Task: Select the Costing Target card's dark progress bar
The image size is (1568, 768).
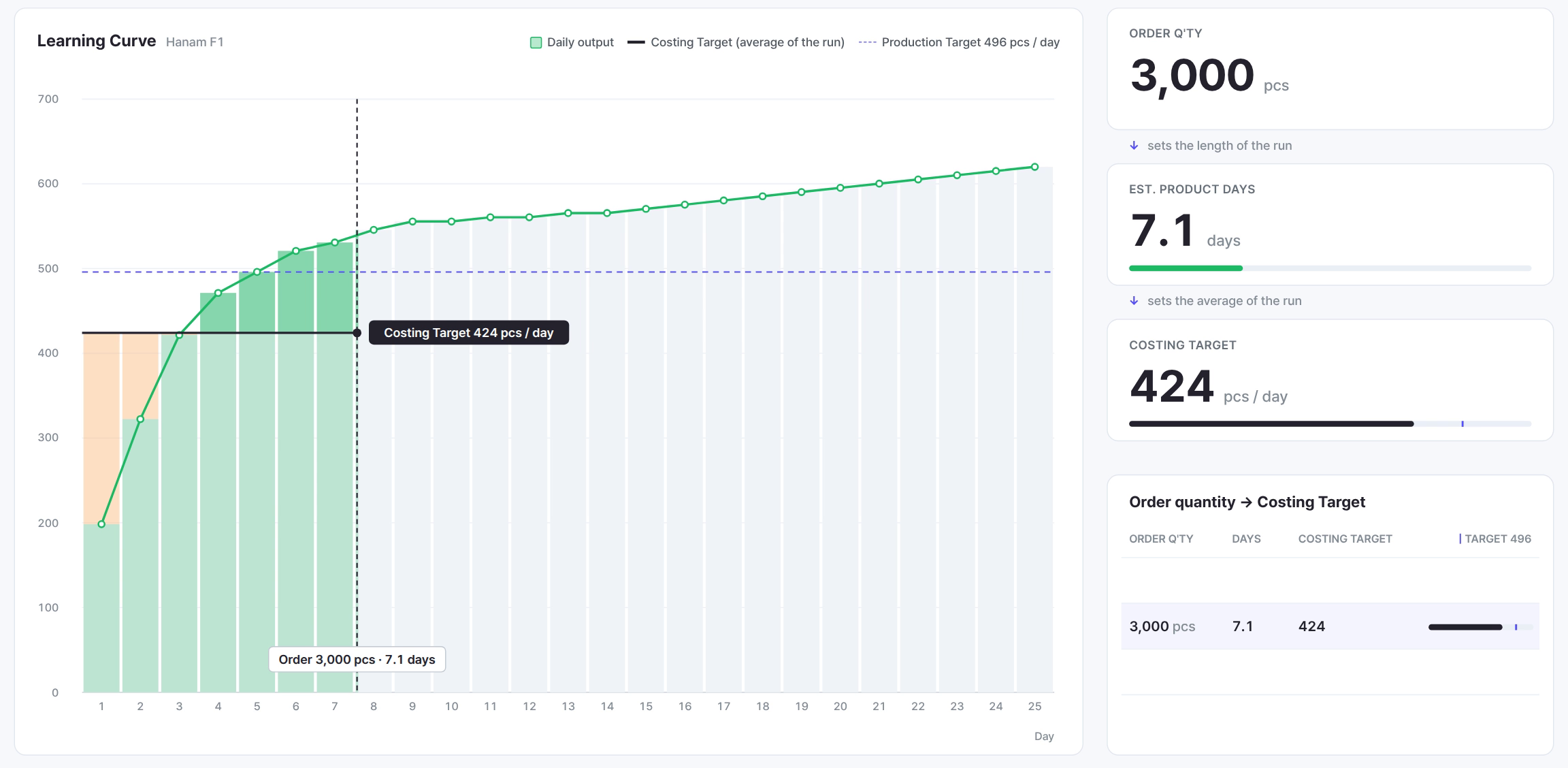Action: [1271, 423]
